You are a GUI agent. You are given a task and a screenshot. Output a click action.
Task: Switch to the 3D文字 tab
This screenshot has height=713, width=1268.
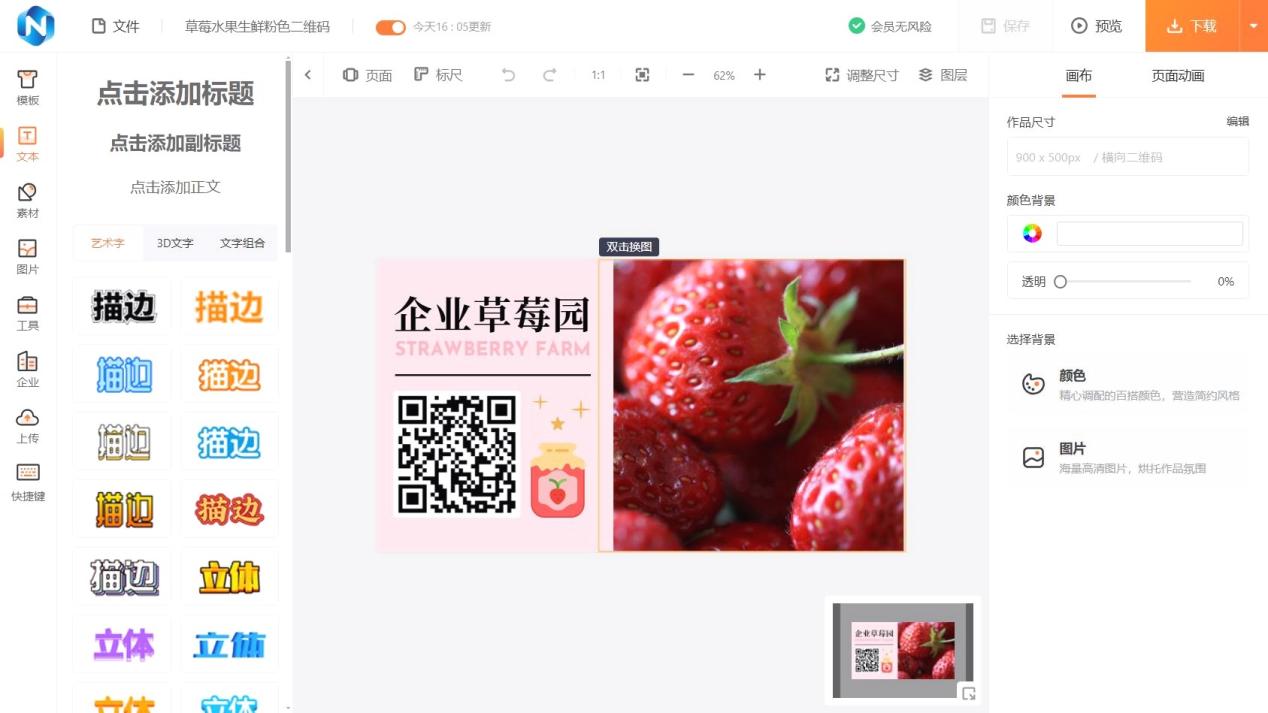pyautogui.click(x=174, y=242)
